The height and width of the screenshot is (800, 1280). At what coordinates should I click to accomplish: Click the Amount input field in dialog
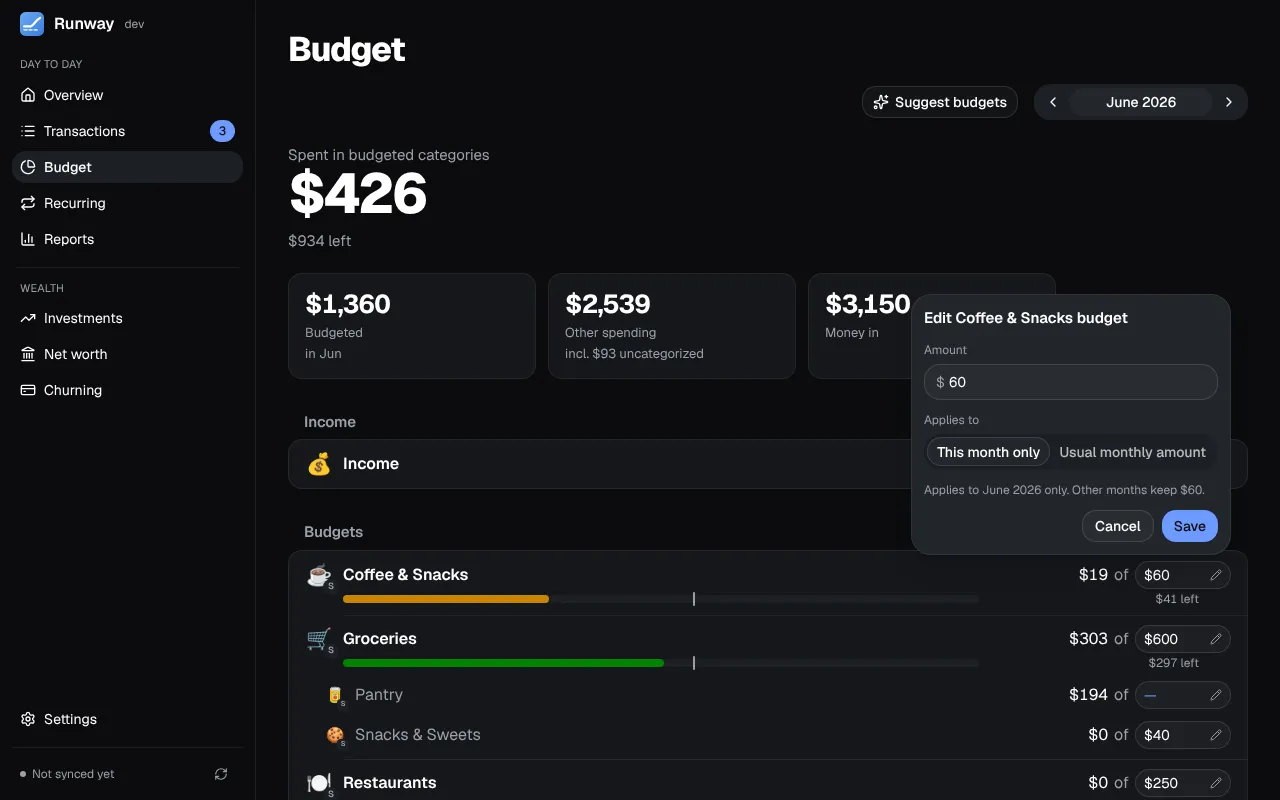1071,382
